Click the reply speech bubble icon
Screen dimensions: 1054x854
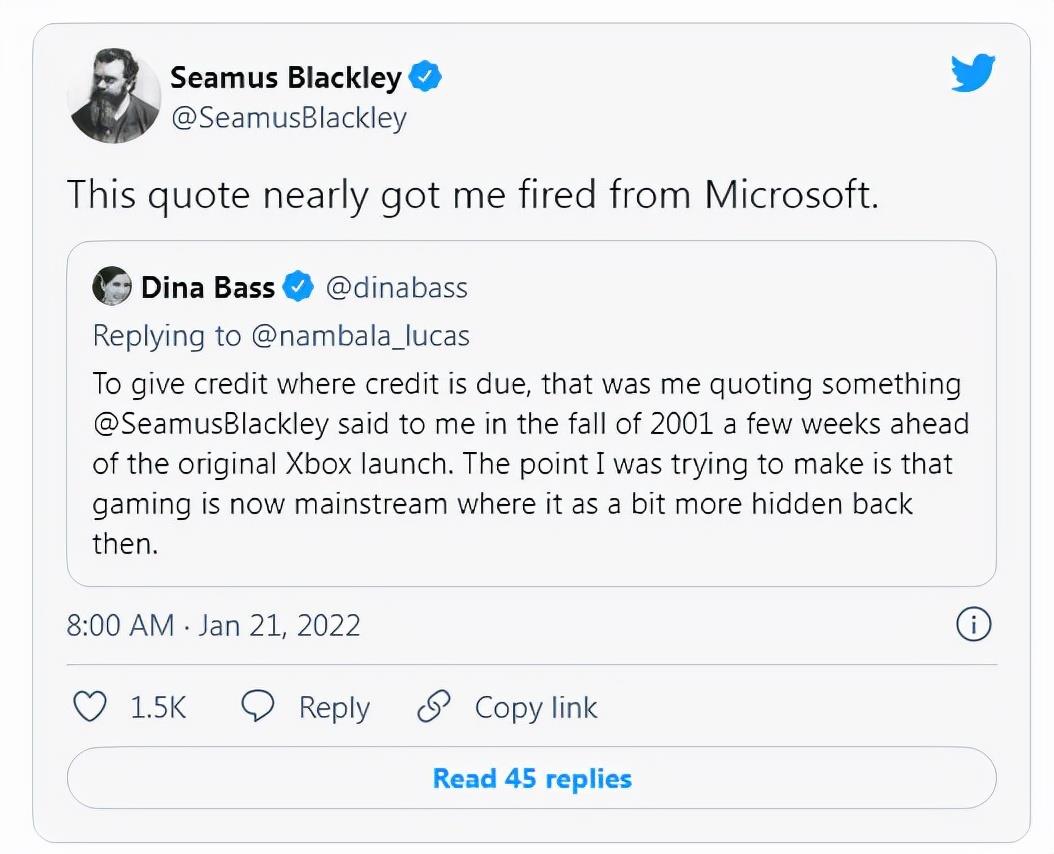click(x=257, y=707)
